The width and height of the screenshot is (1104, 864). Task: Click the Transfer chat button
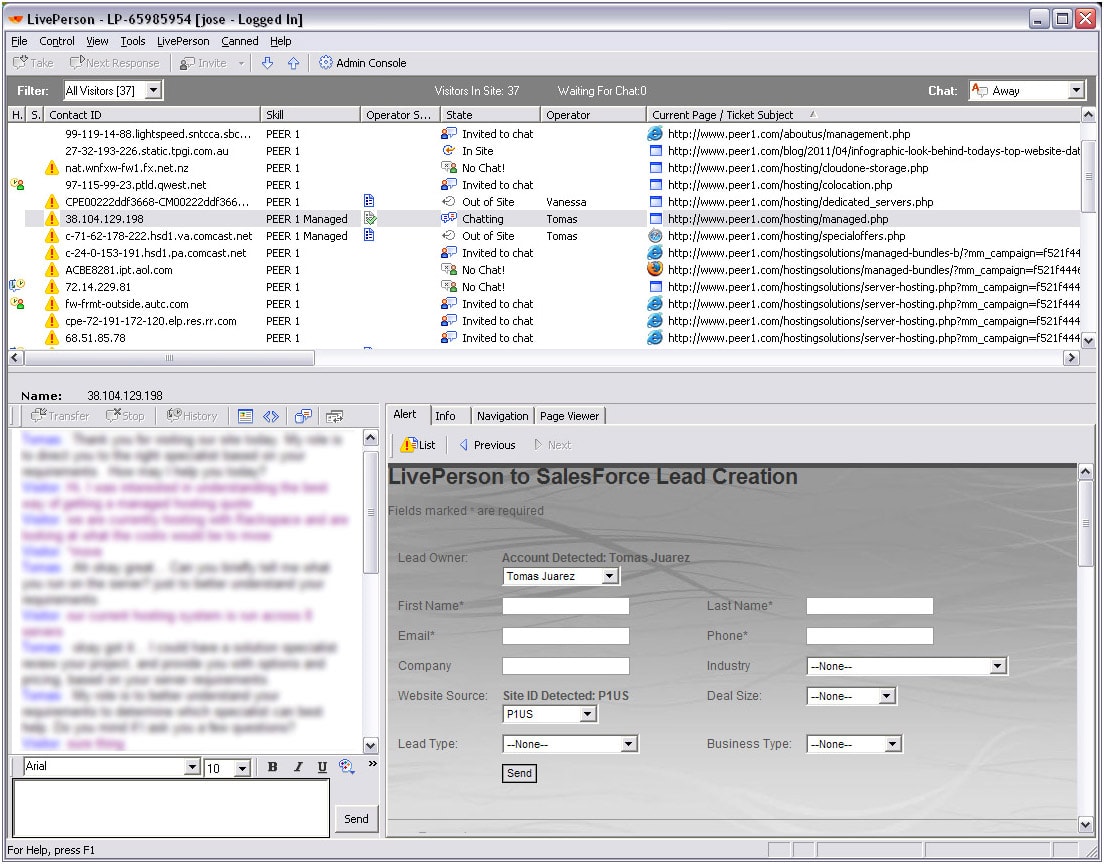coord(60,415)
